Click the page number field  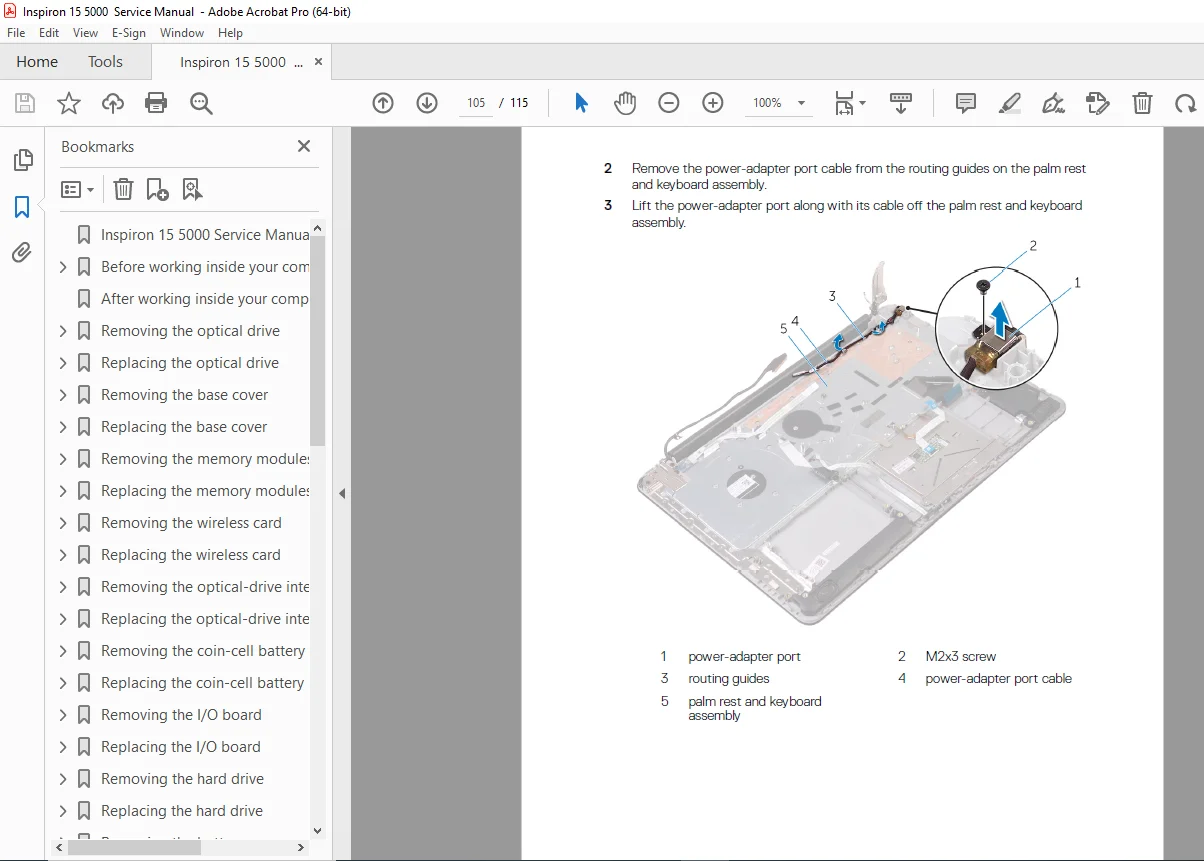pos(476,103)
